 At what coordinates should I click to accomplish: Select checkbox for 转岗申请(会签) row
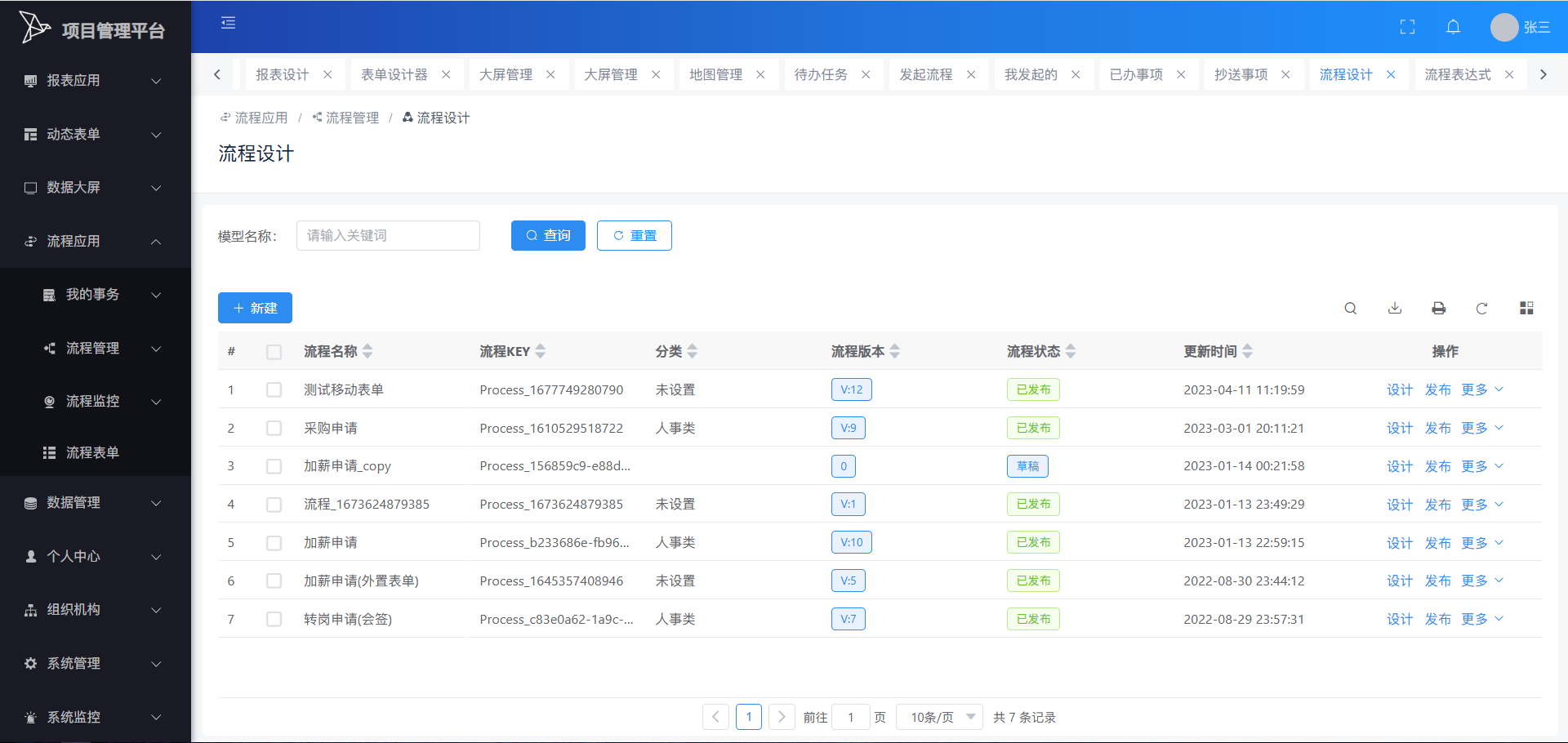(x=274, y=619)
